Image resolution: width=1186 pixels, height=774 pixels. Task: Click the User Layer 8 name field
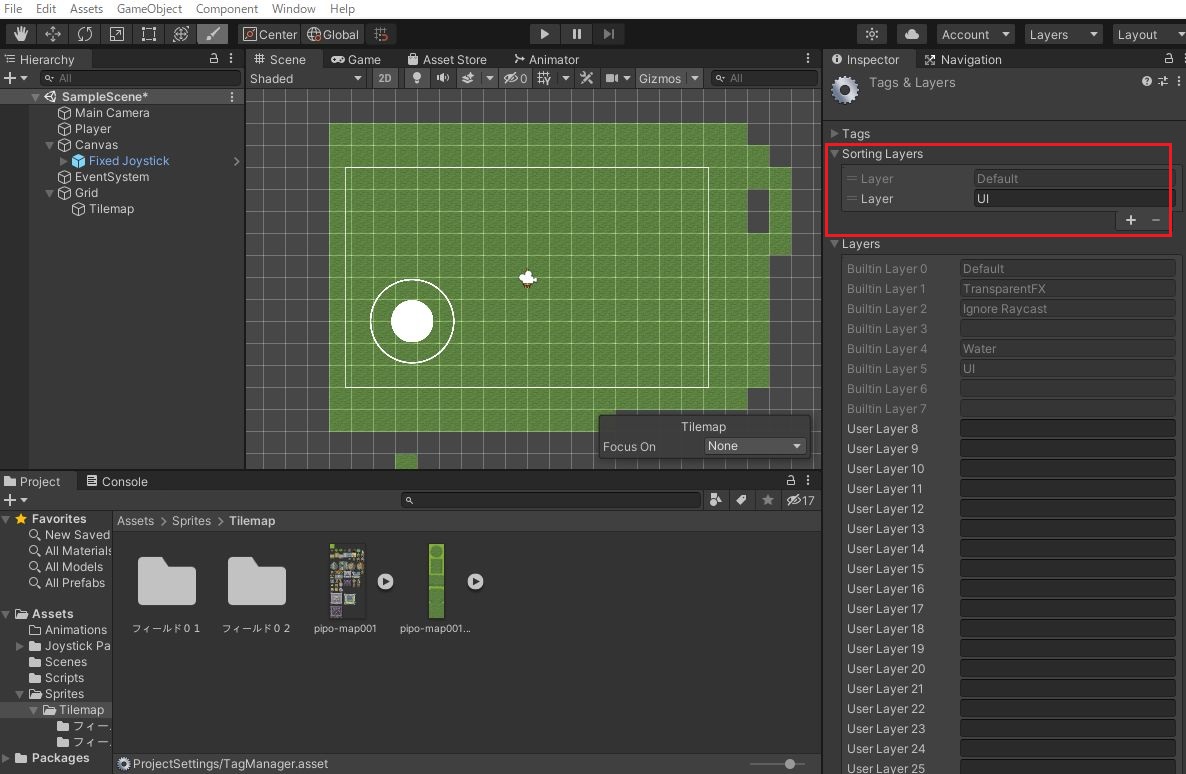(x=1067, y=429)
